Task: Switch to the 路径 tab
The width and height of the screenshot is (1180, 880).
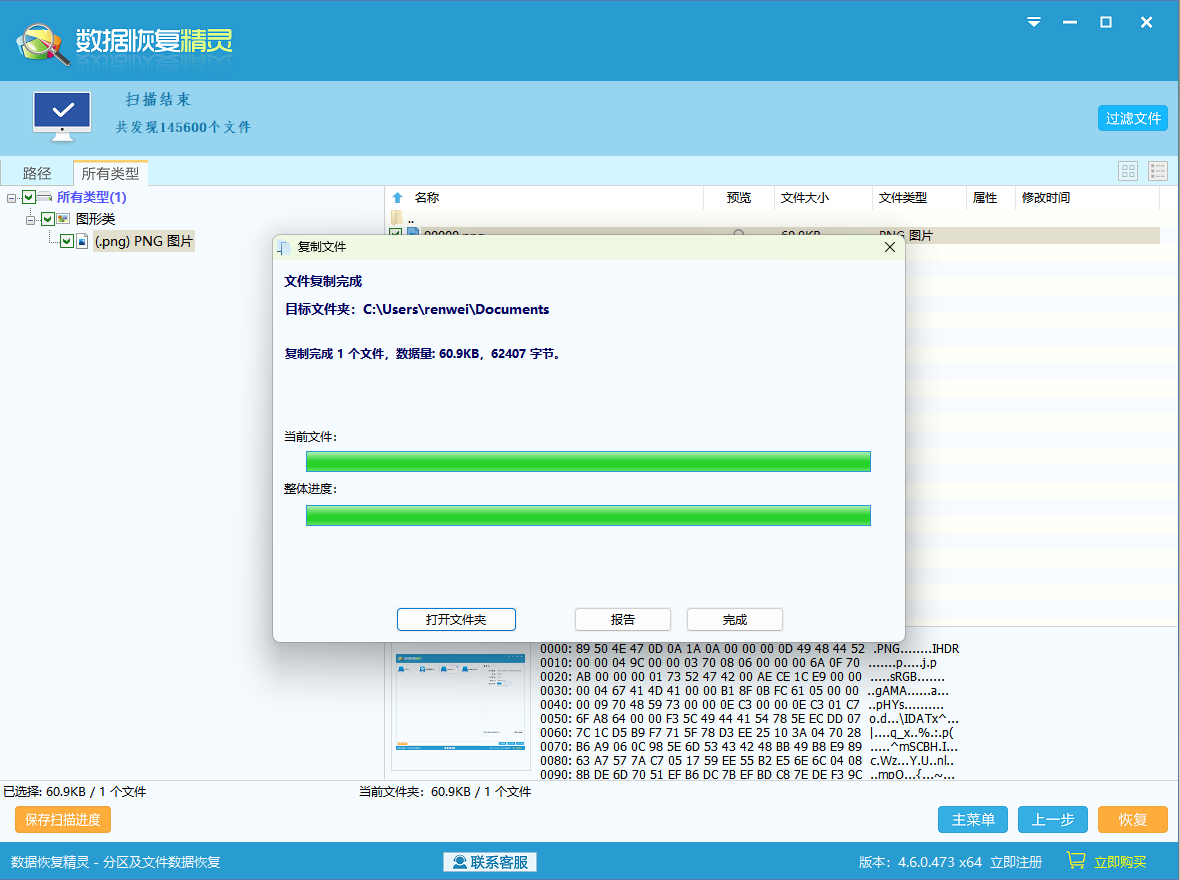Action: [37, 173]
